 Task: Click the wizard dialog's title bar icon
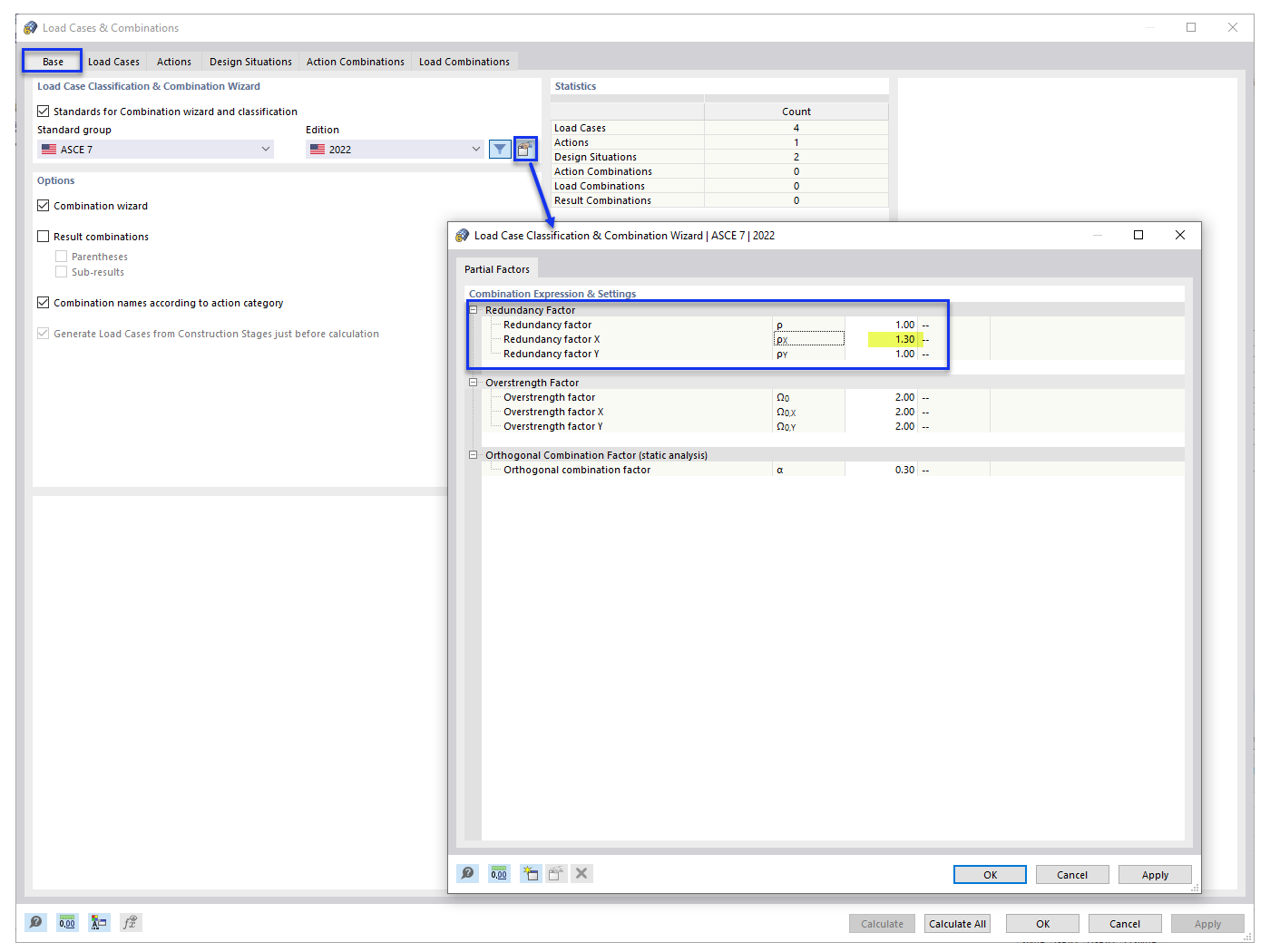462,236
